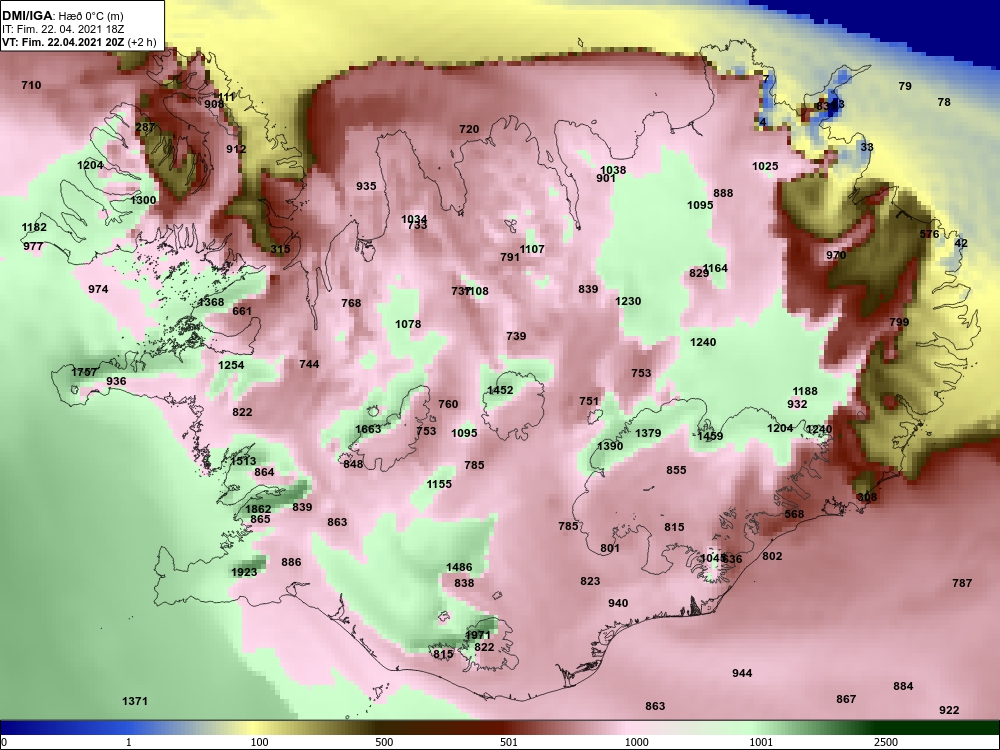Click the map value '1379'

point(648,434)
